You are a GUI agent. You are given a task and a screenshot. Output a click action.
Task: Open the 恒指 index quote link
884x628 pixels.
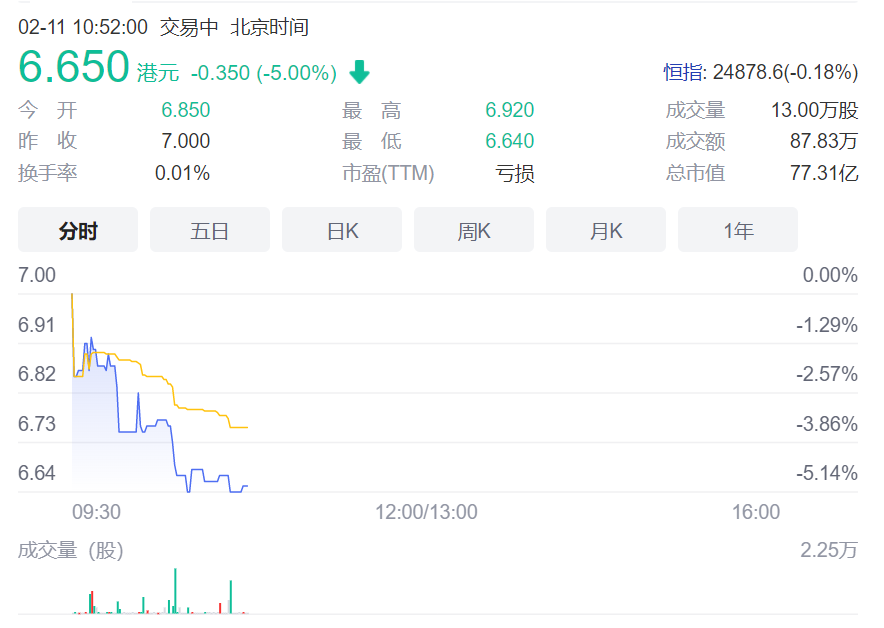pos(684,72)
